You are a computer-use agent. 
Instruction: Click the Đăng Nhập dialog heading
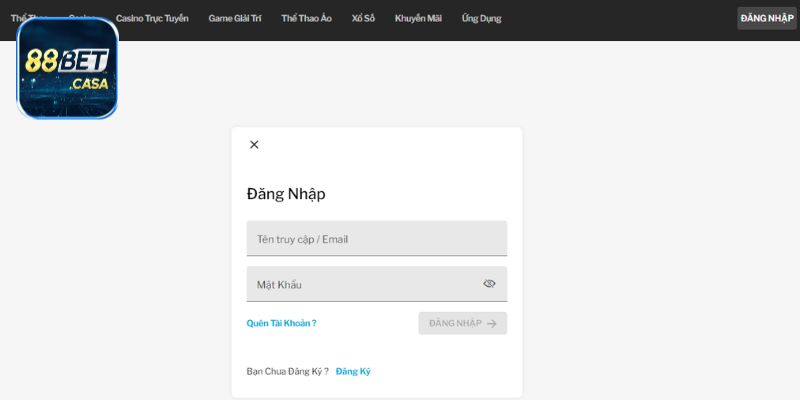click(286, 194)
